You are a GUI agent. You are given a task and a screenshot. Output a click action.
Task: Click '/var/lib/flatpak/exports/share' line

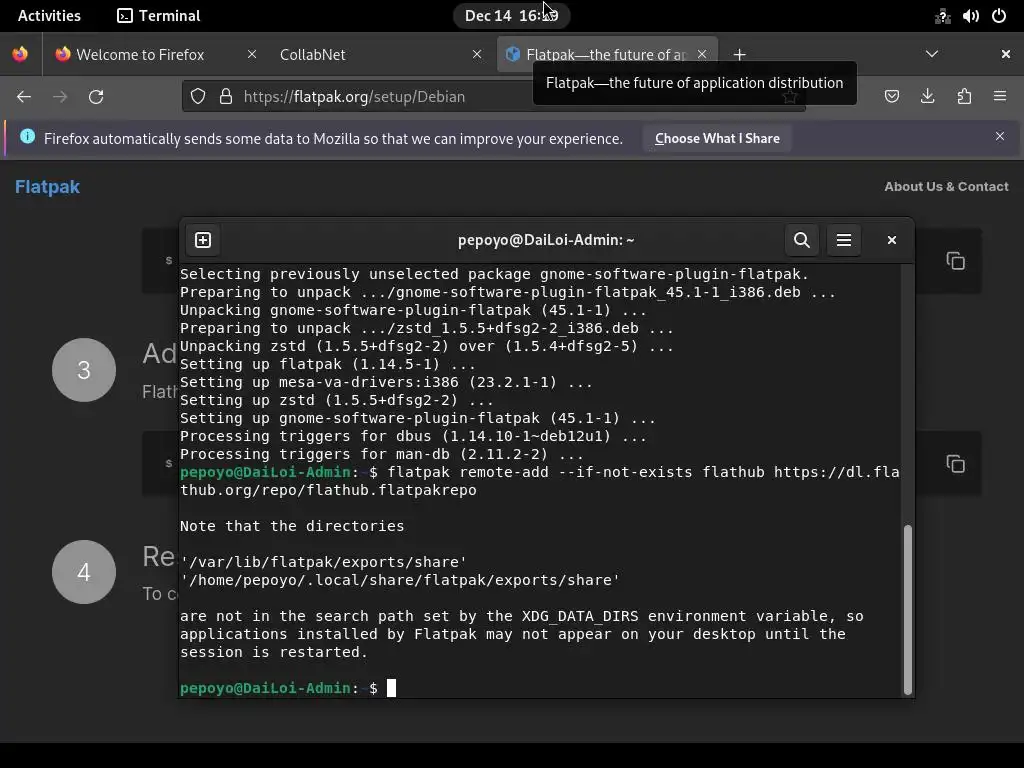pyautogui.click(x=324, y=562)
